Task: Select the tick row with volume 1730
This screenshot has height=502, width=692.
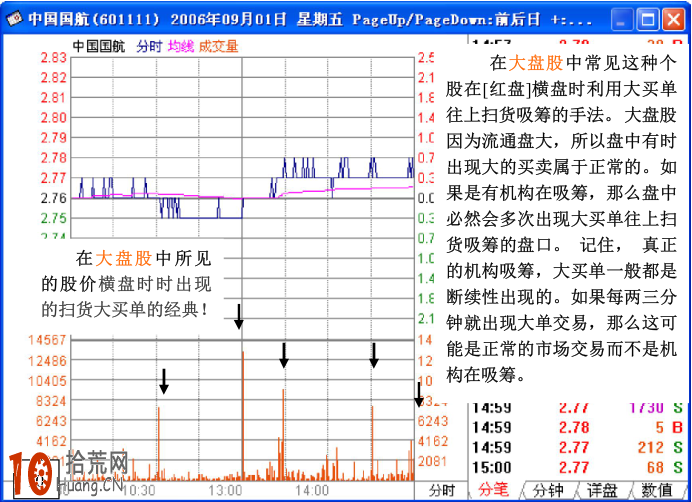Action: pos(577,408)
